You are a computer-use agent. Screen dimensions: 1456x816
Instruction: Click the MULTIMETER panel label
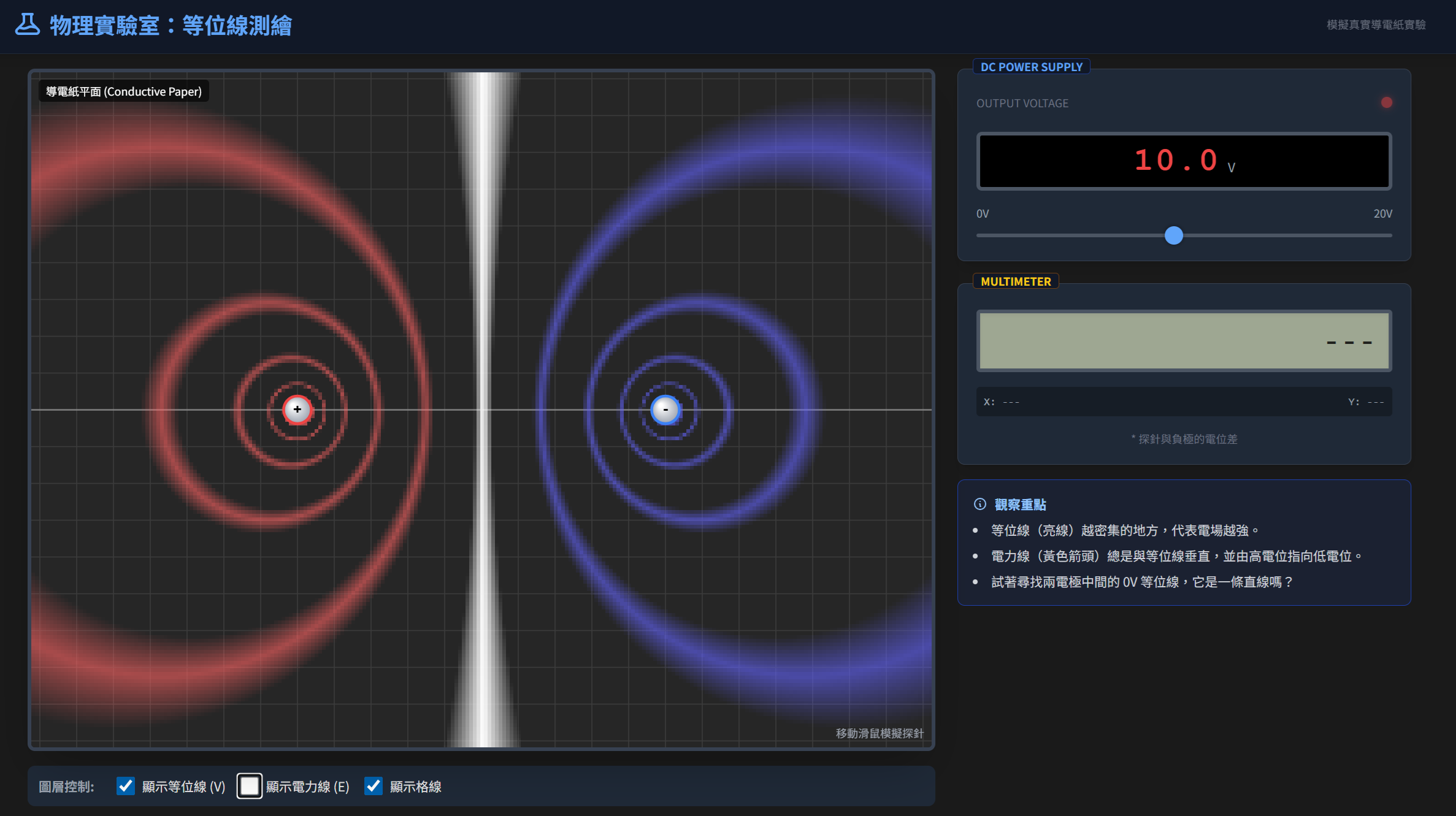point(1015,281)
